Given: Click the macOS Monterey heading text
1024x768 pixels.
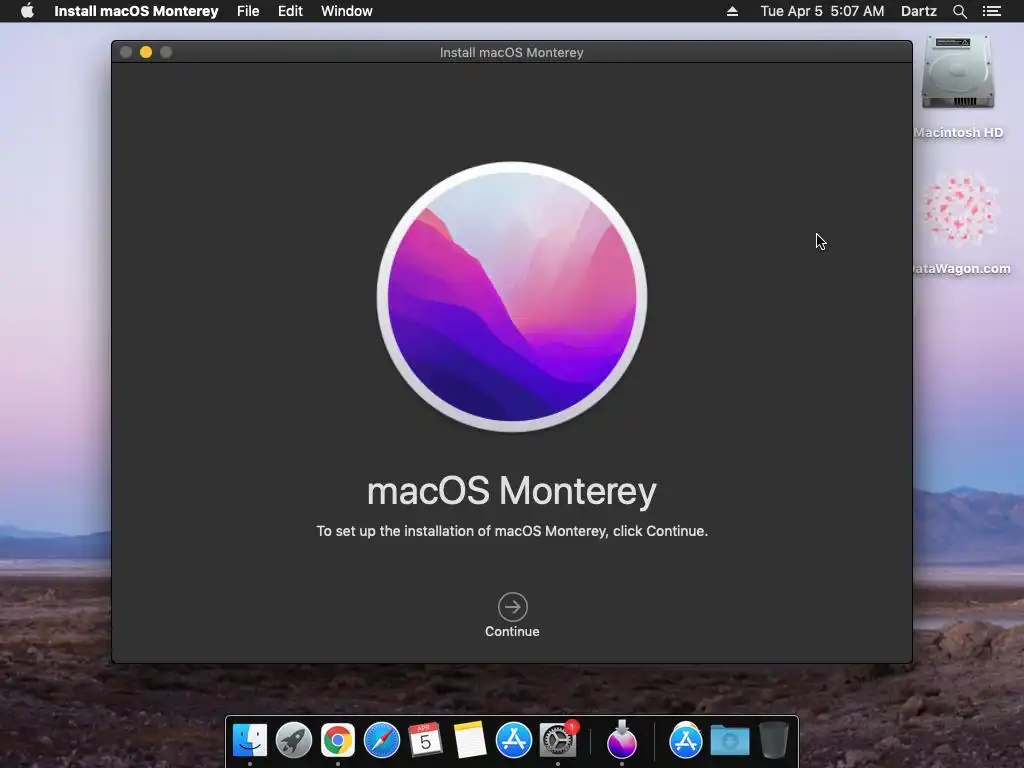Looking at the screenshot, I should (512, 491).
